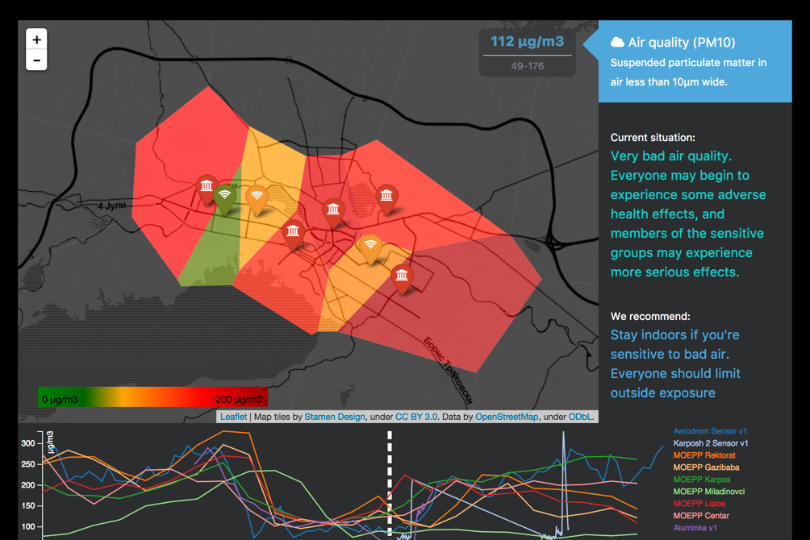Select the orange Wi-Fi marker beside the green one
810x540 pixels.
click(x=257, y=198)
